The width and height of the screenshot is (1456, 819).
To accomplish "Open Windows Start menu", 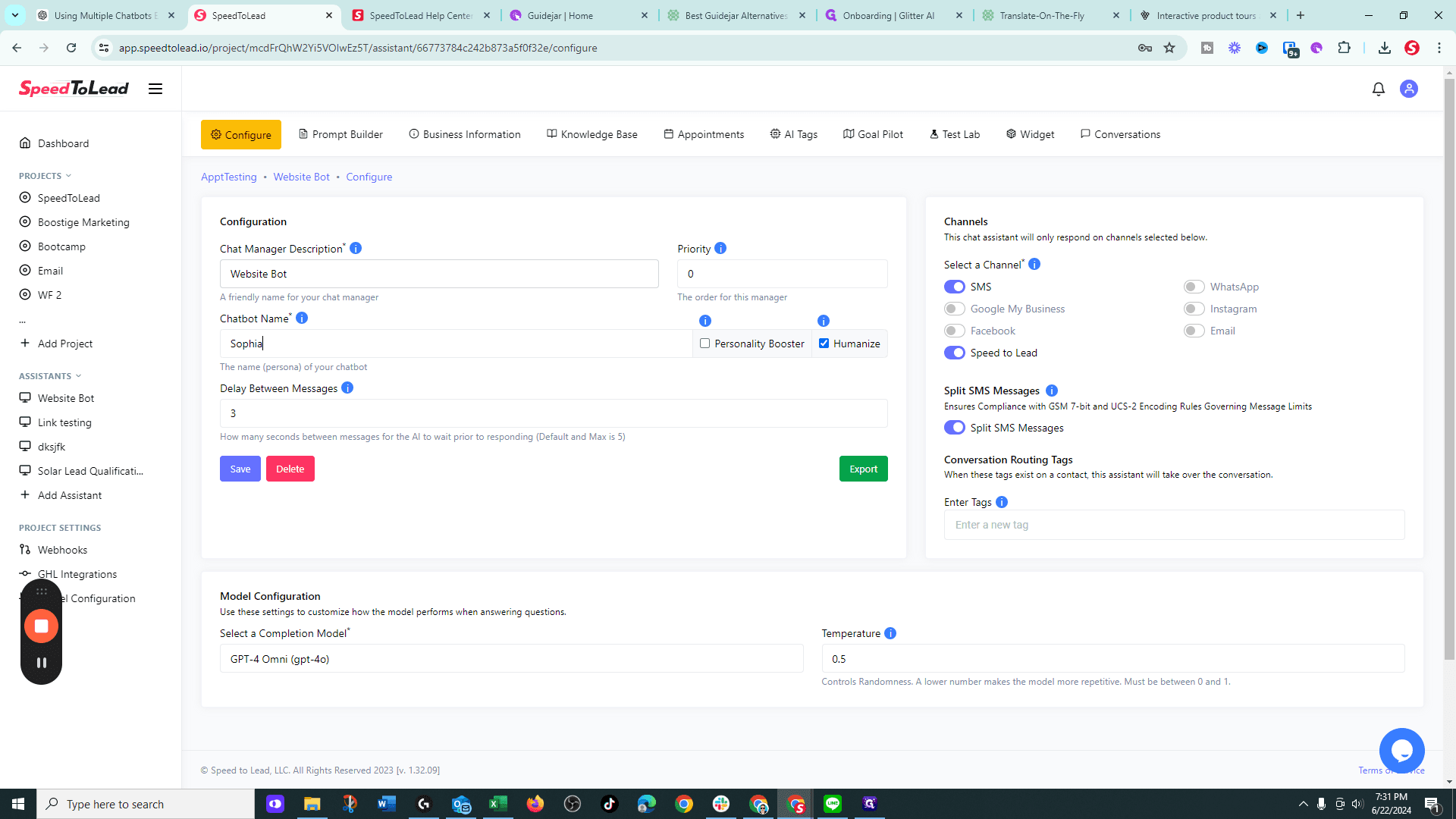I will coord(18,804).
